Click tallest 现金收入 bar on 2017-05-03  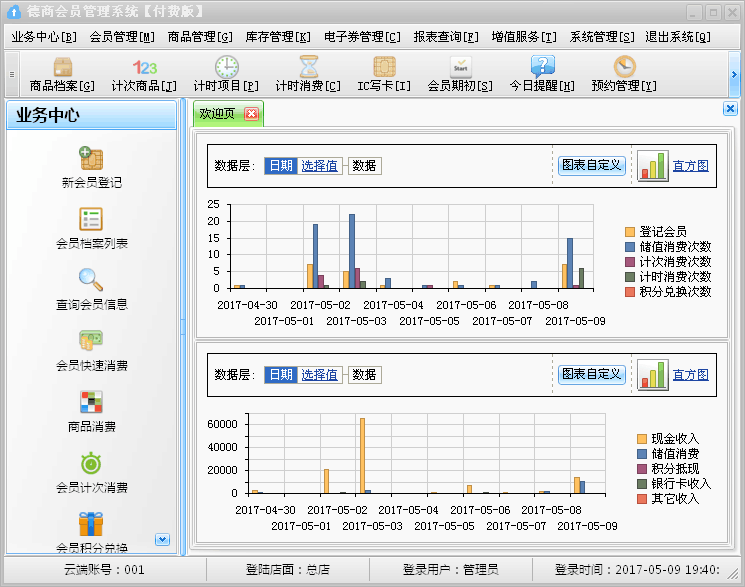click(x=362, y=456)
